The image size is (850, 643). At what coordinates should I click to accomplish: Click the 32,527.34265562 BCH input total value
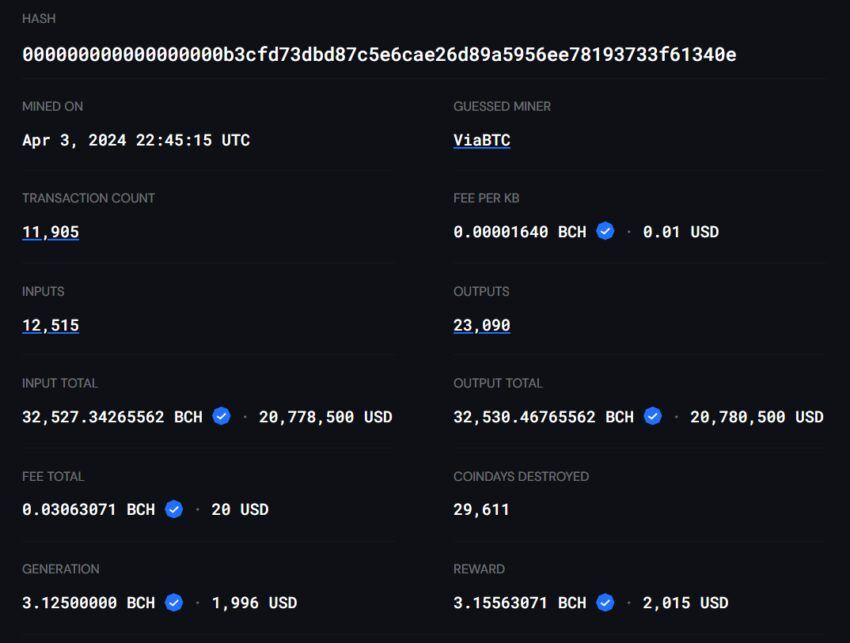click(112, 416)
